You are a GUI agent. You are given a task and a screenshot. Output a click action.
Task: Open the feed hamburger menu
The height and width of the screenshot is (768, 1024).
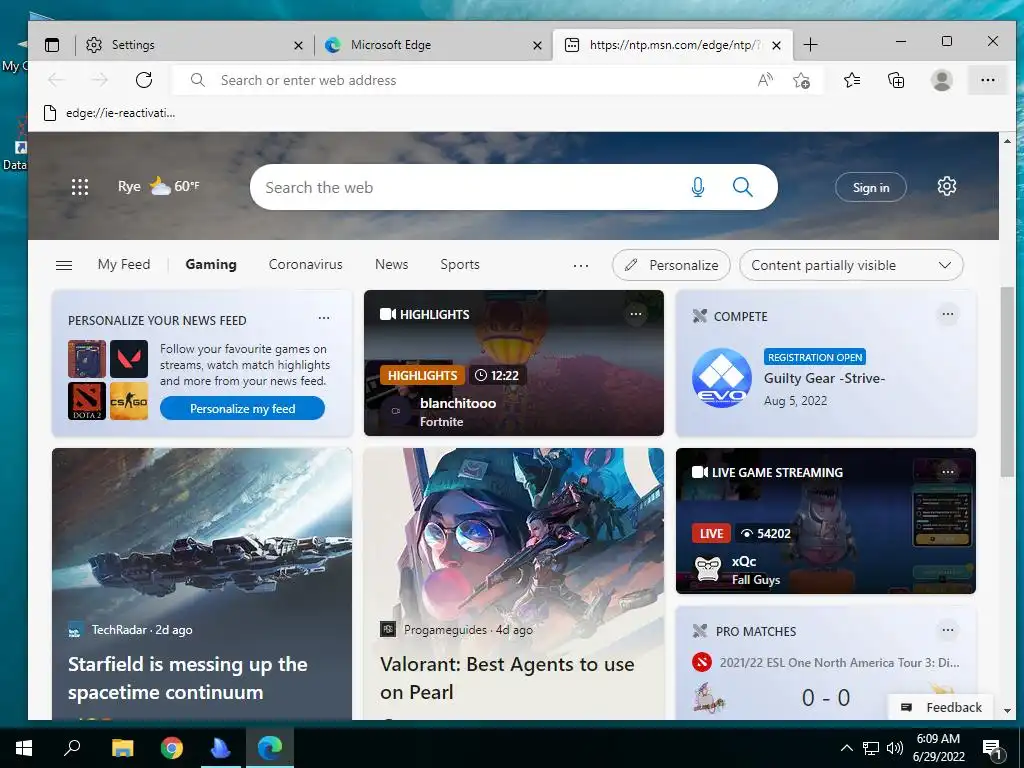pos(64,265)
